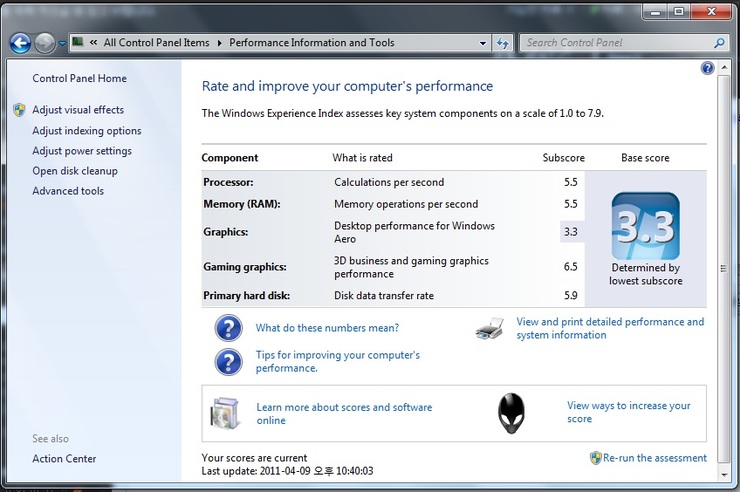Open disk cleanup link
Screen dimensions: 740x492
point(75,171)
